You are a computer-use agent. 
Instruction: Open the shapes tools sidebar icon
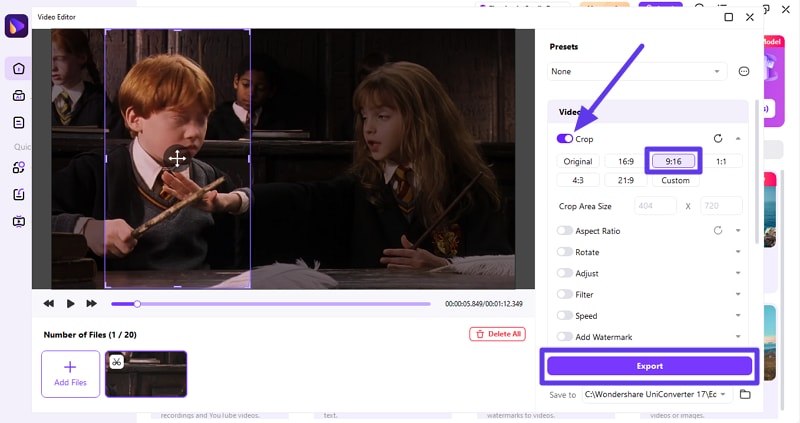click(x=19, y=167)
